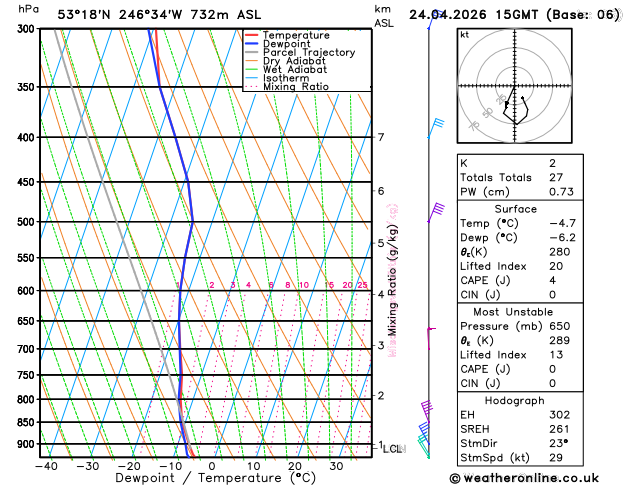Click the EH value 302
Screen dimensions: 629x486
[x=560, y=415]
